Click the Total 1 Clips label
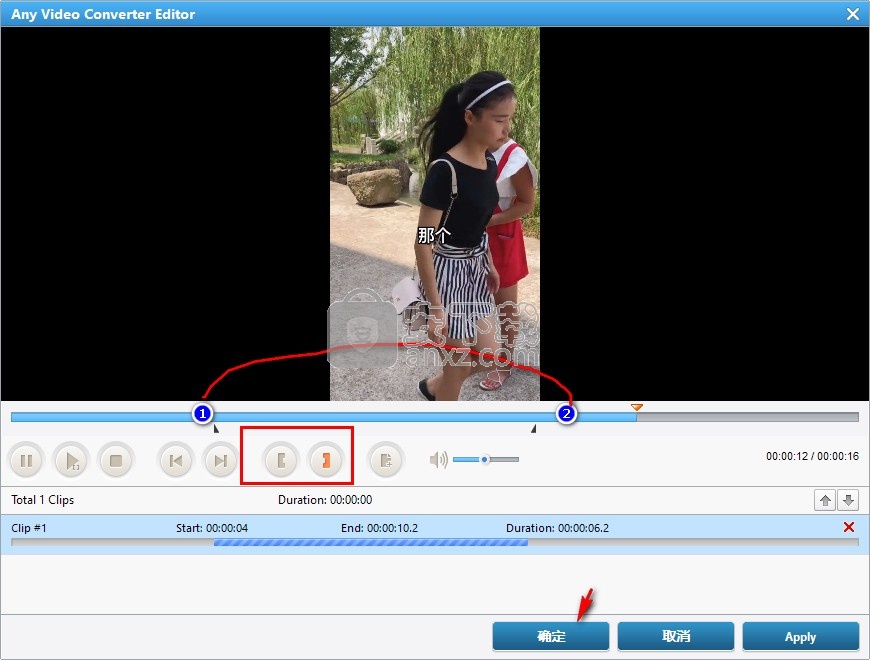The image size is (870, 660). [43, 500]
